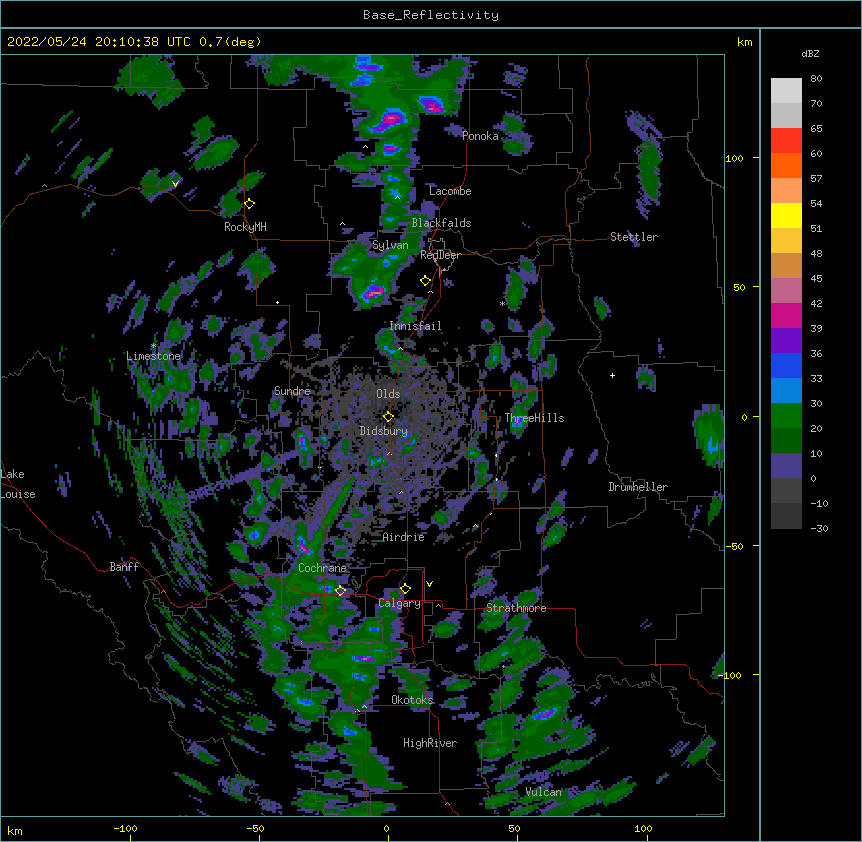
Task: Click the km unit label at the top right
Action: coord(745,42)
